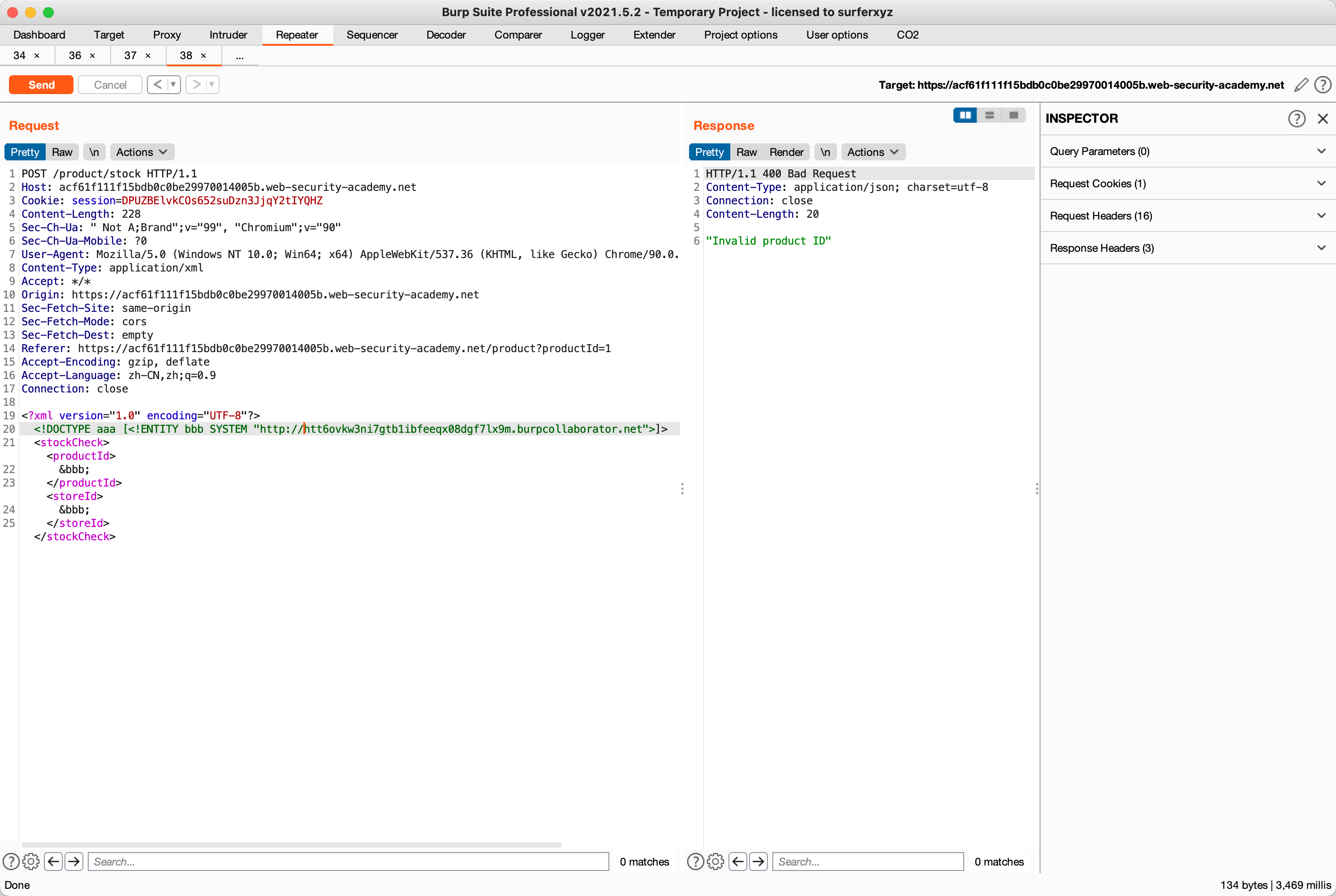Close Repeater tab 36

pos(92,56)
